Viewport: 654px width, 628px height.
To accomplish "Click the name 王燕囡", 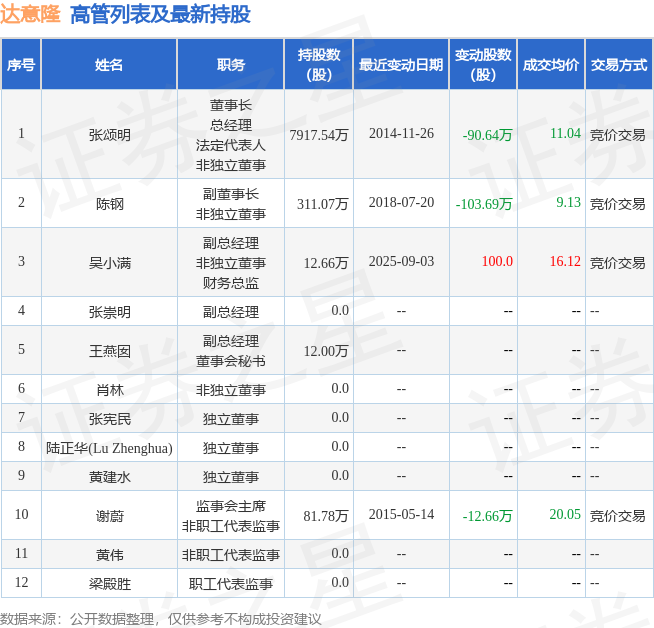I will (x=110, y=351).
